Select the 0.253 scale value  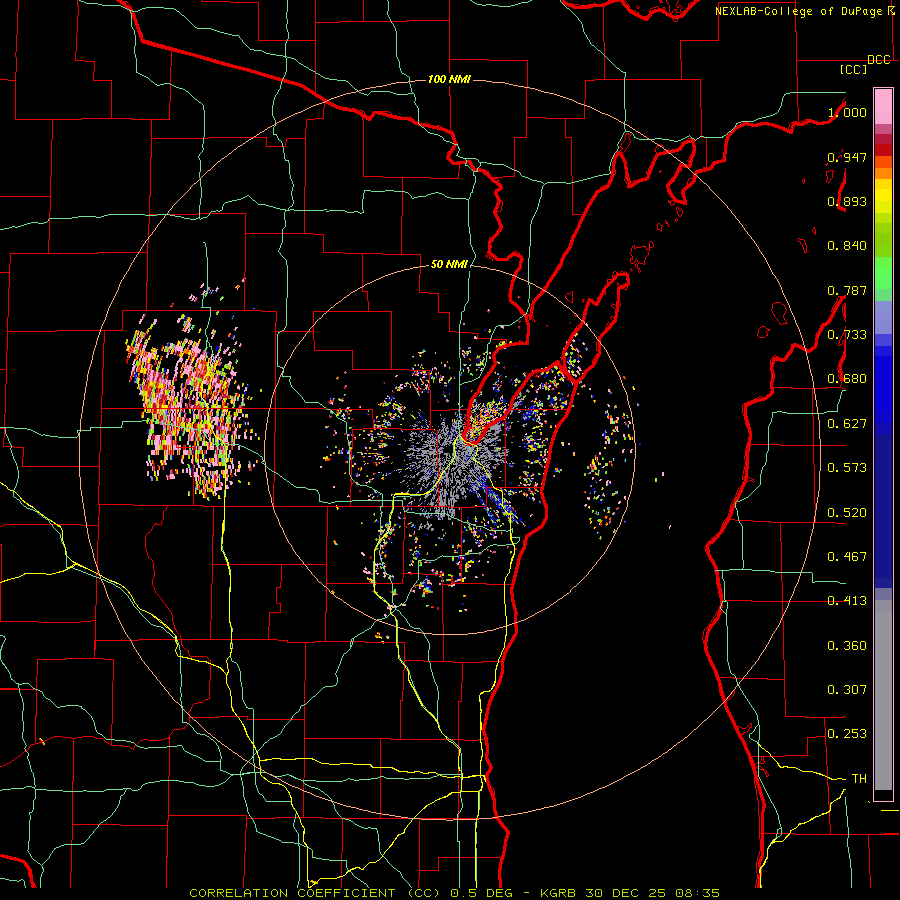847,734
